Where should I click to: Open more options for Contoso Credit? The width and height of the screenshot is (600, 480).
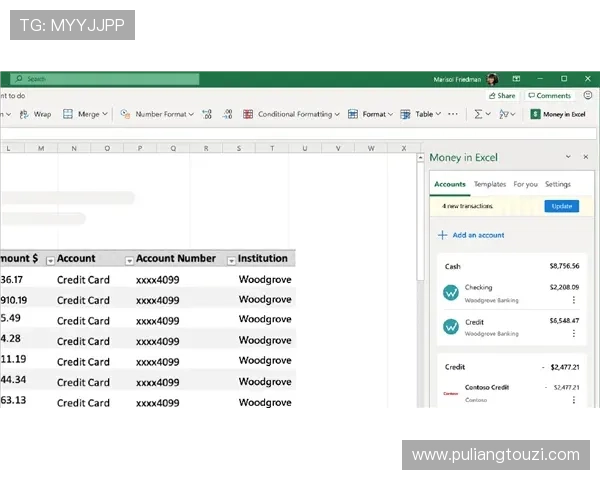573,399
